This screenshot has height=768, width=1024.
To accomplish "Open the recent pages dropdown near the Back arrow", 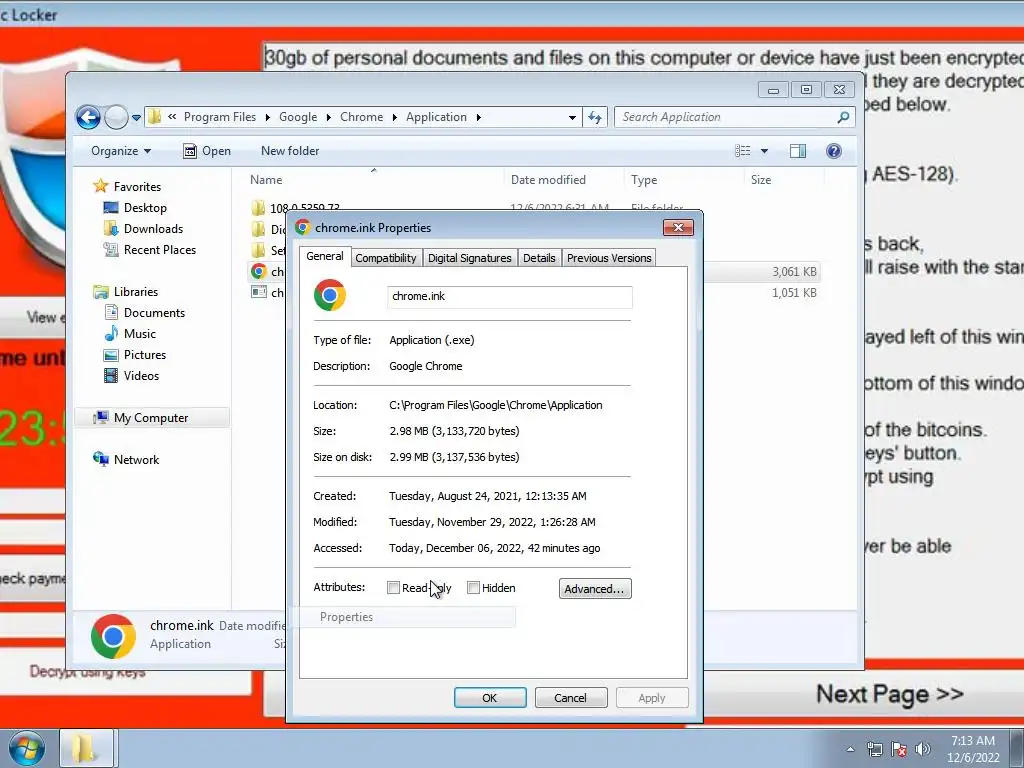I will click(x=136, y=118).
